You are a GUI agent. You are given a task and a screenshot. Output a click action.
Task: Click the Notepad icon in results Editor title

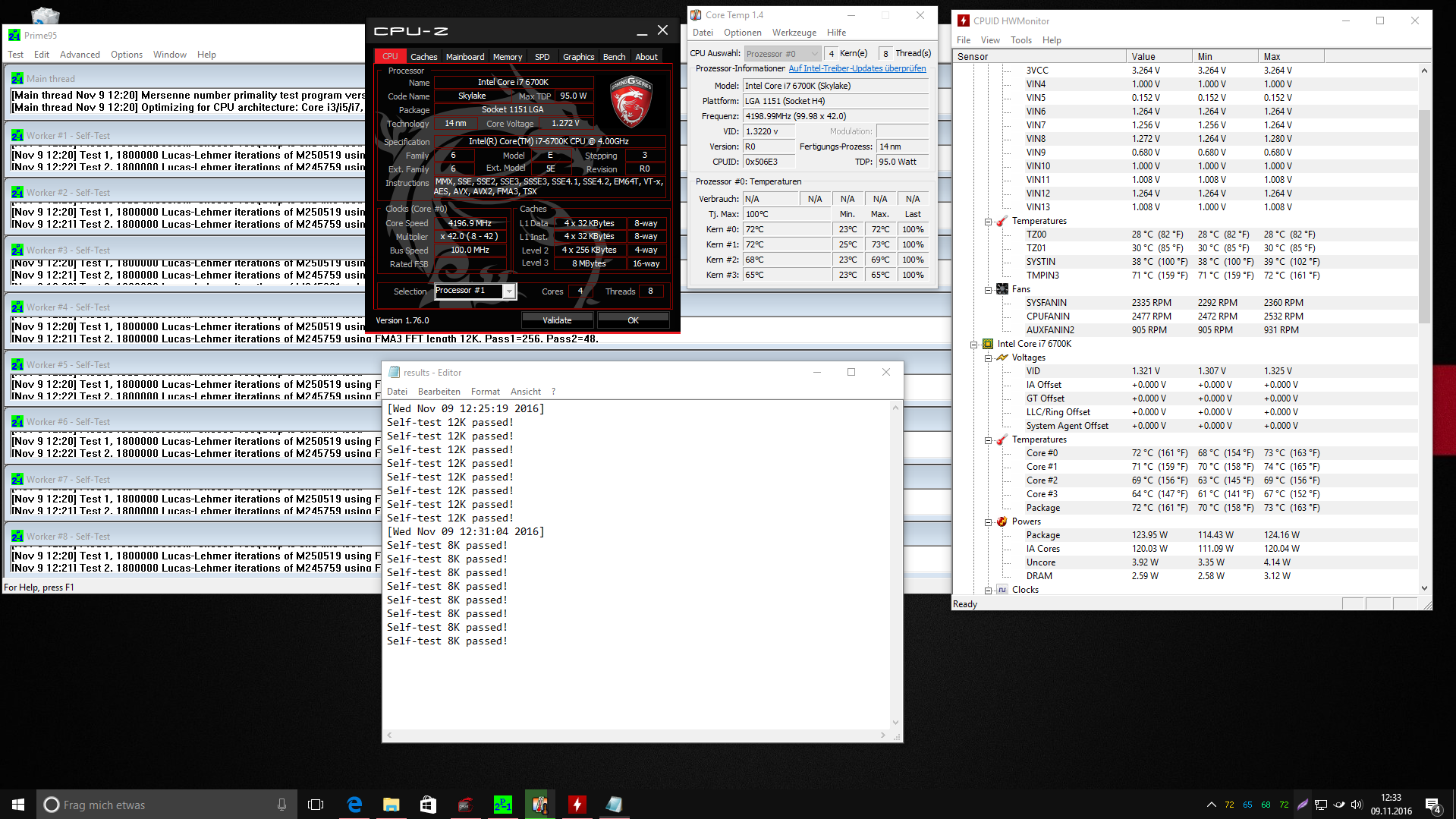[394, 372]
